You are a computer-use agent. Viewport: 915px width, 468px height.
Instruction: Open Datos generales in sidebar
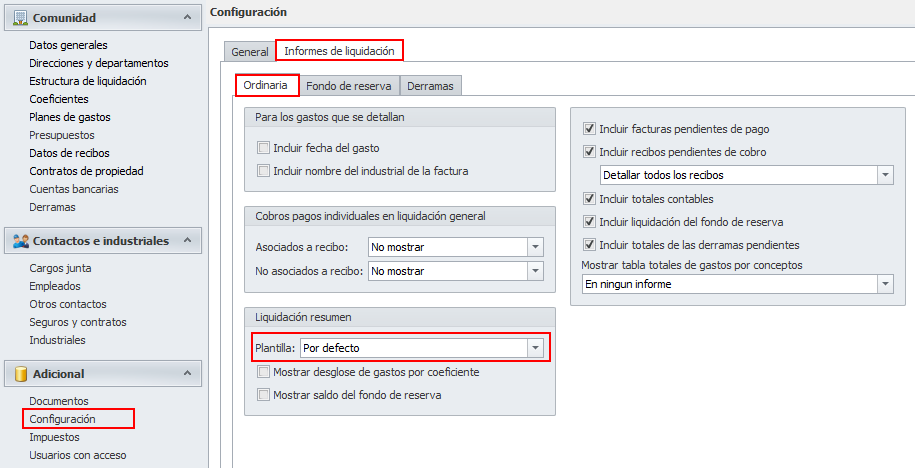point(68,45)
